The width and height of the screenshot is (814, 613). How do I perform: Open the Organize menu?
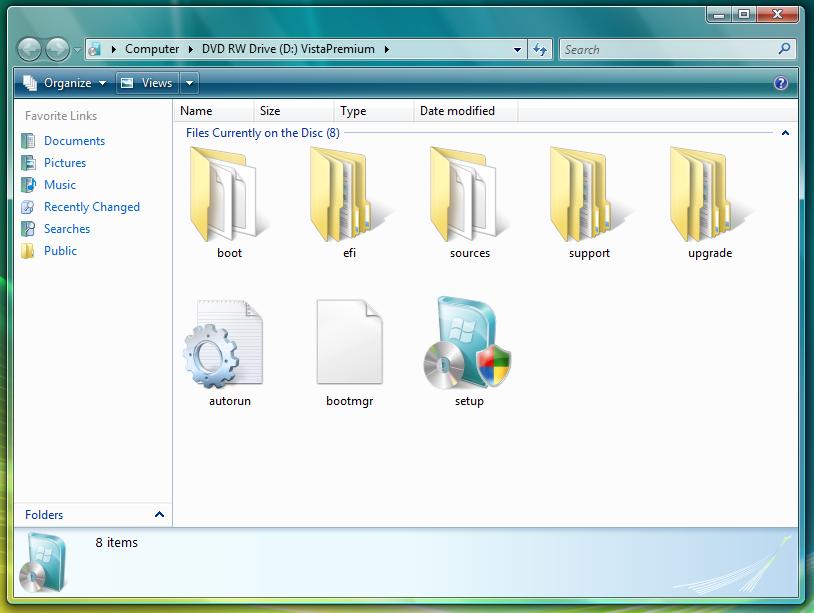coord(65,83)
